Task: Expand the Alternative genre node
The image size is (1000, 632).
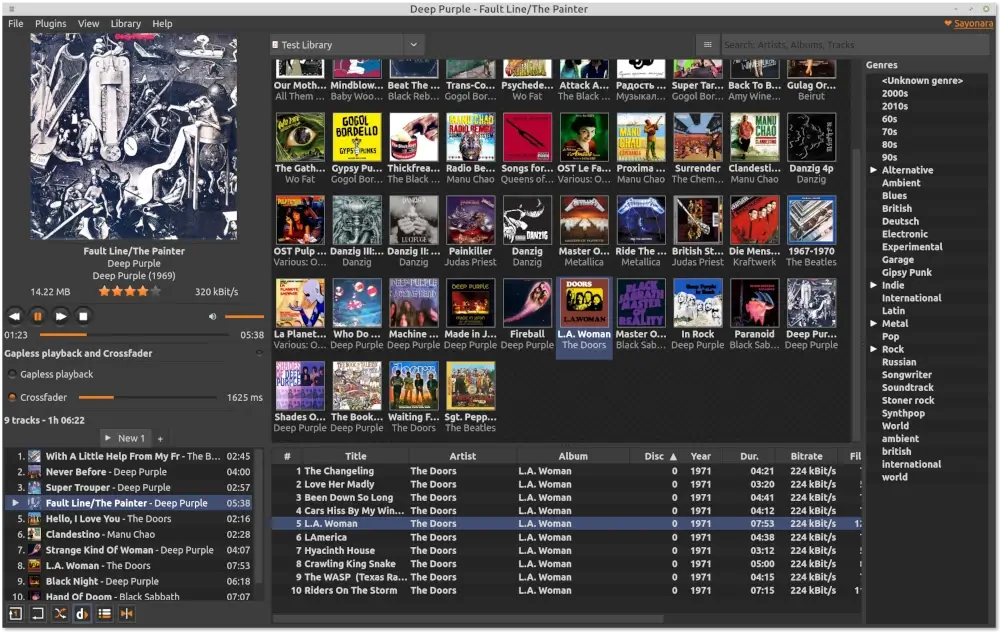Action: 873,170
